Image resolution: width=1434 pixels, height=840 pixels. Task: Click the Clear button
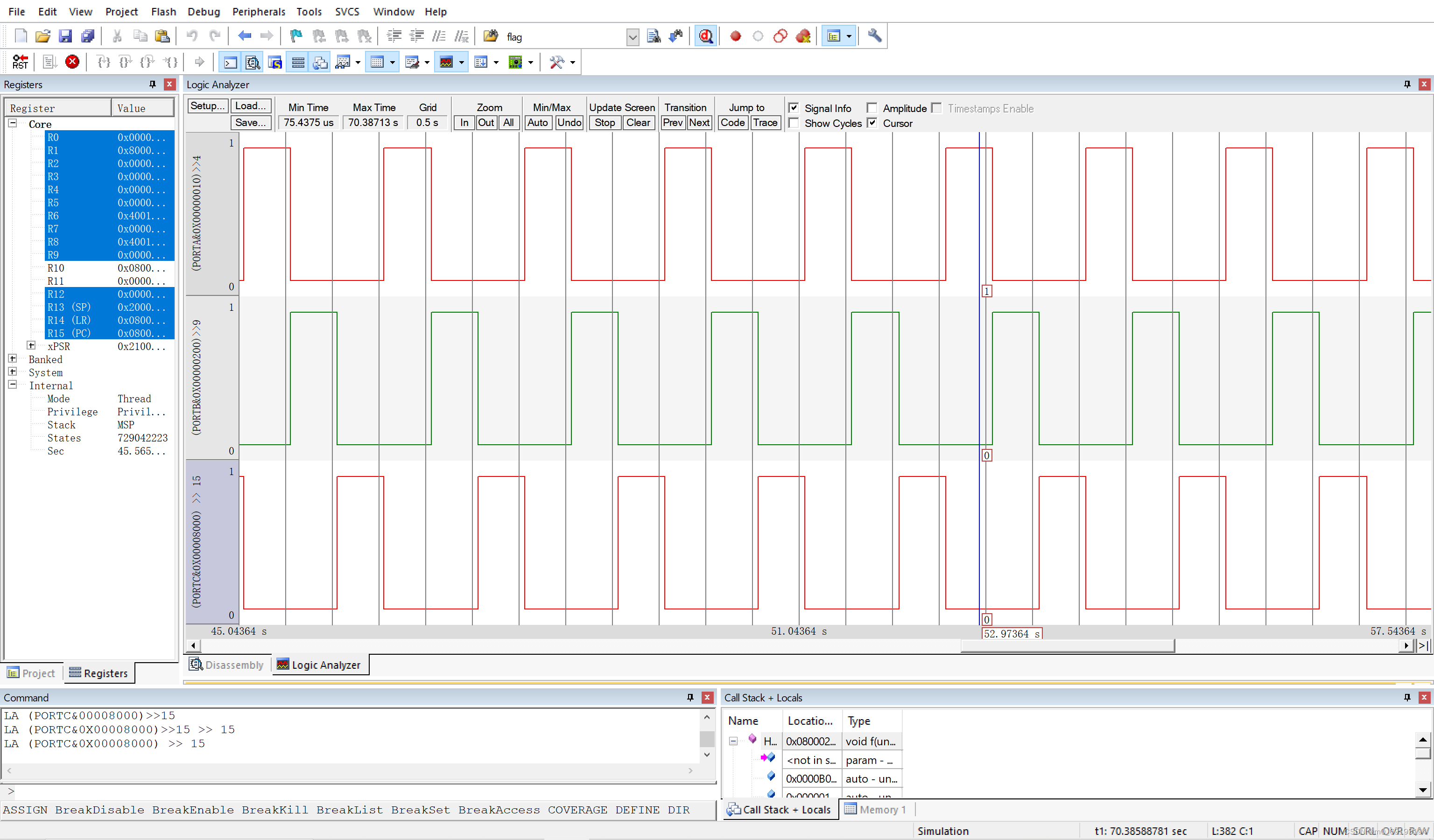(638, 122)
